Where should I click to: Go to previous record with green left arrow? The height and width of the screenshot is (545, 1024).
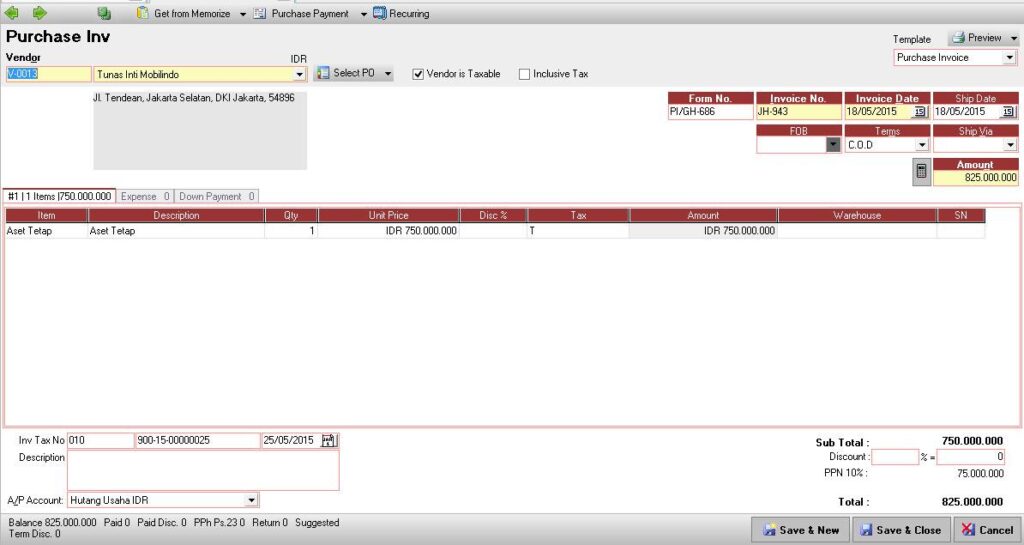pos(12,13)
